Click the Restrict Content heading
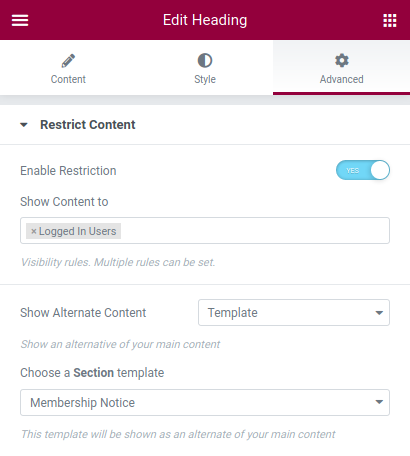Screen dimensions: 410x456 tap(88, 125)
